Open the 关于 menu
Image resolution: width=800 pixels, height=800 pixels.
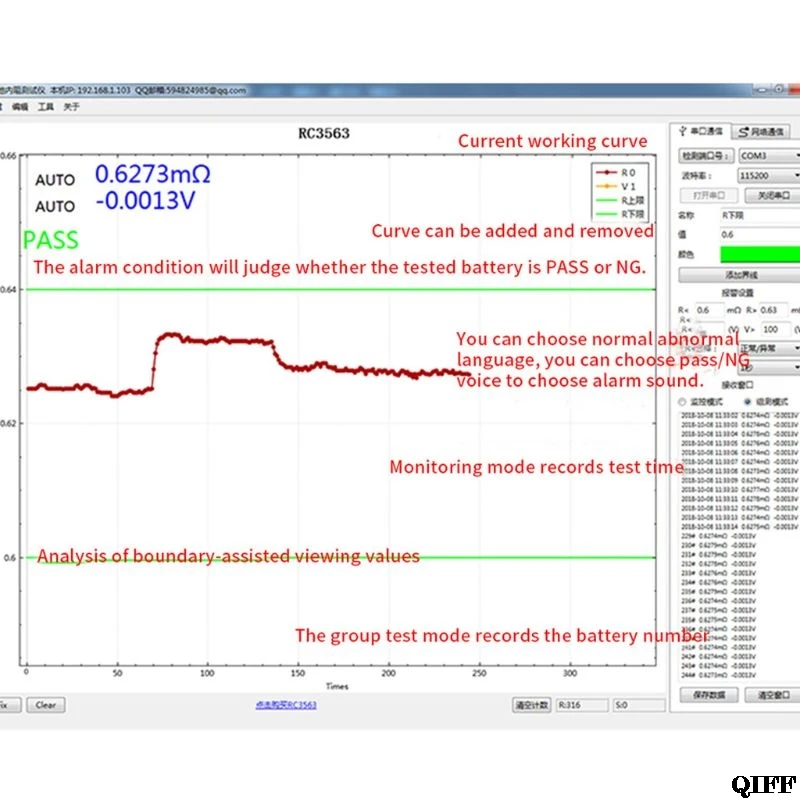pos(71,107)
